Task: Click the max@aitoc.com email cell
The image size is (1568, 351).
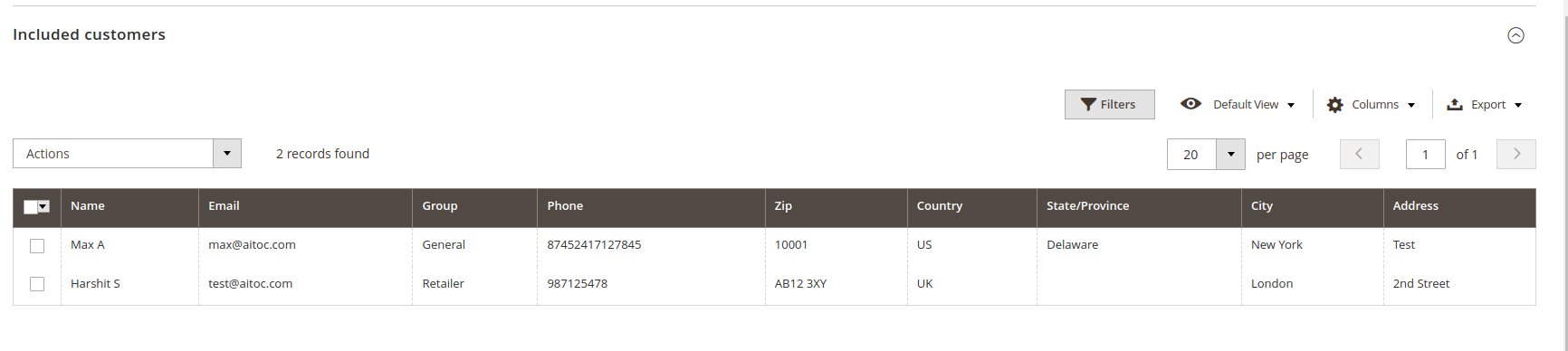Action: pyautogui.click(x=252, y=245)
